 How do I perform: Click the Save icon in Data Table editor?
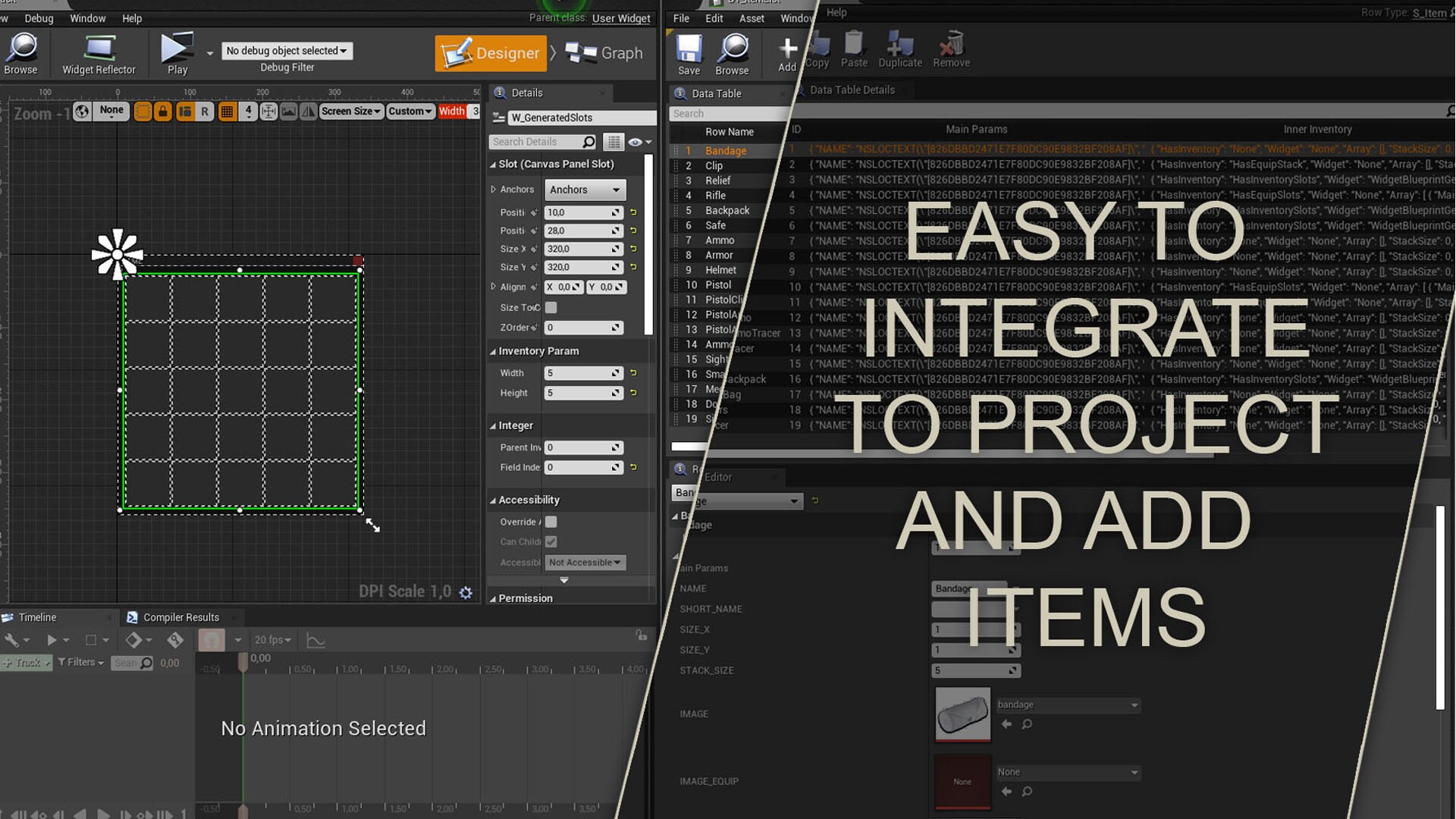pos(689,55)
